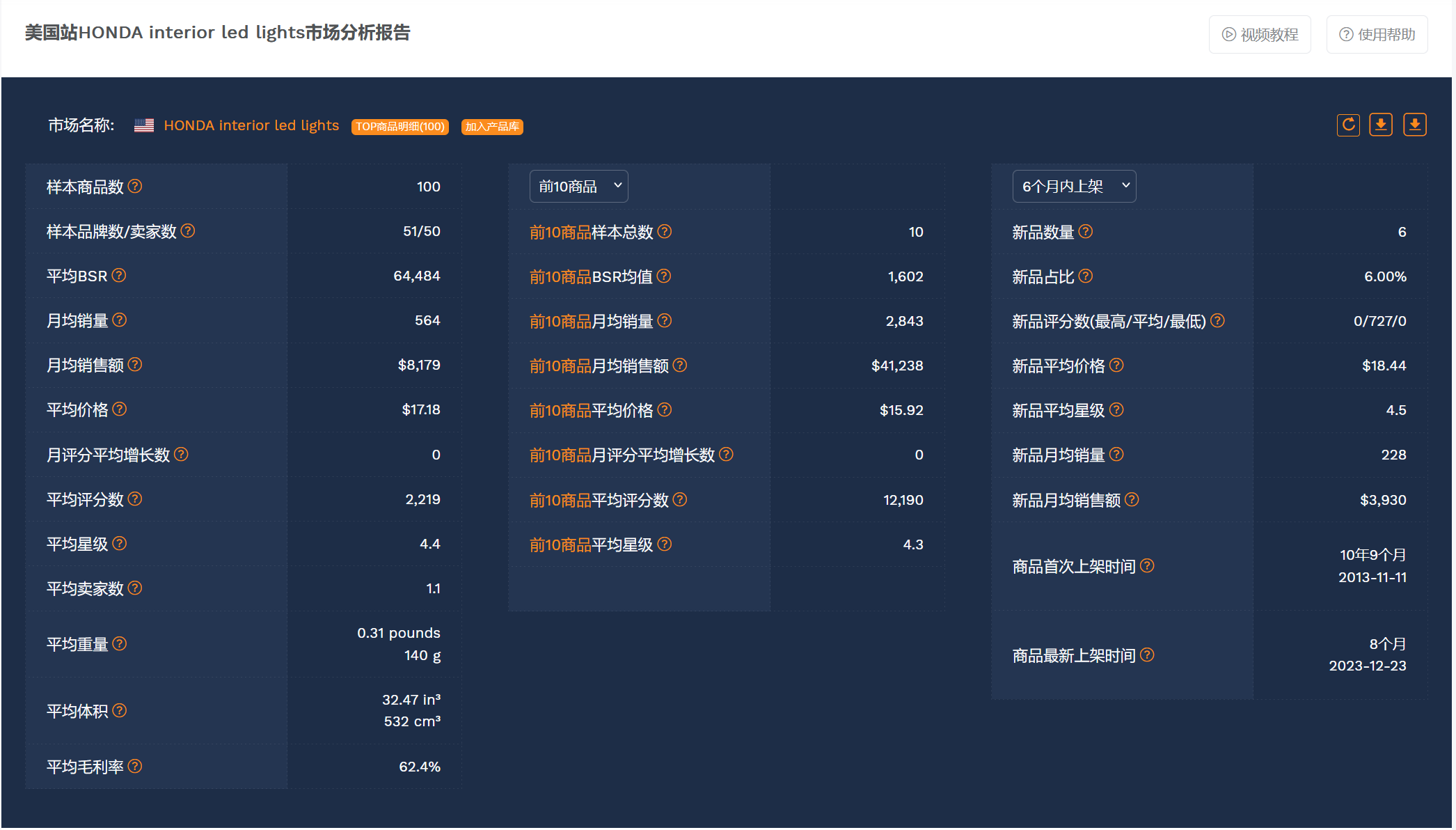1456x830 pixels.
Task: Click the refresh icon in report header
Action: pyautogui.click(x=1348, y=125)
